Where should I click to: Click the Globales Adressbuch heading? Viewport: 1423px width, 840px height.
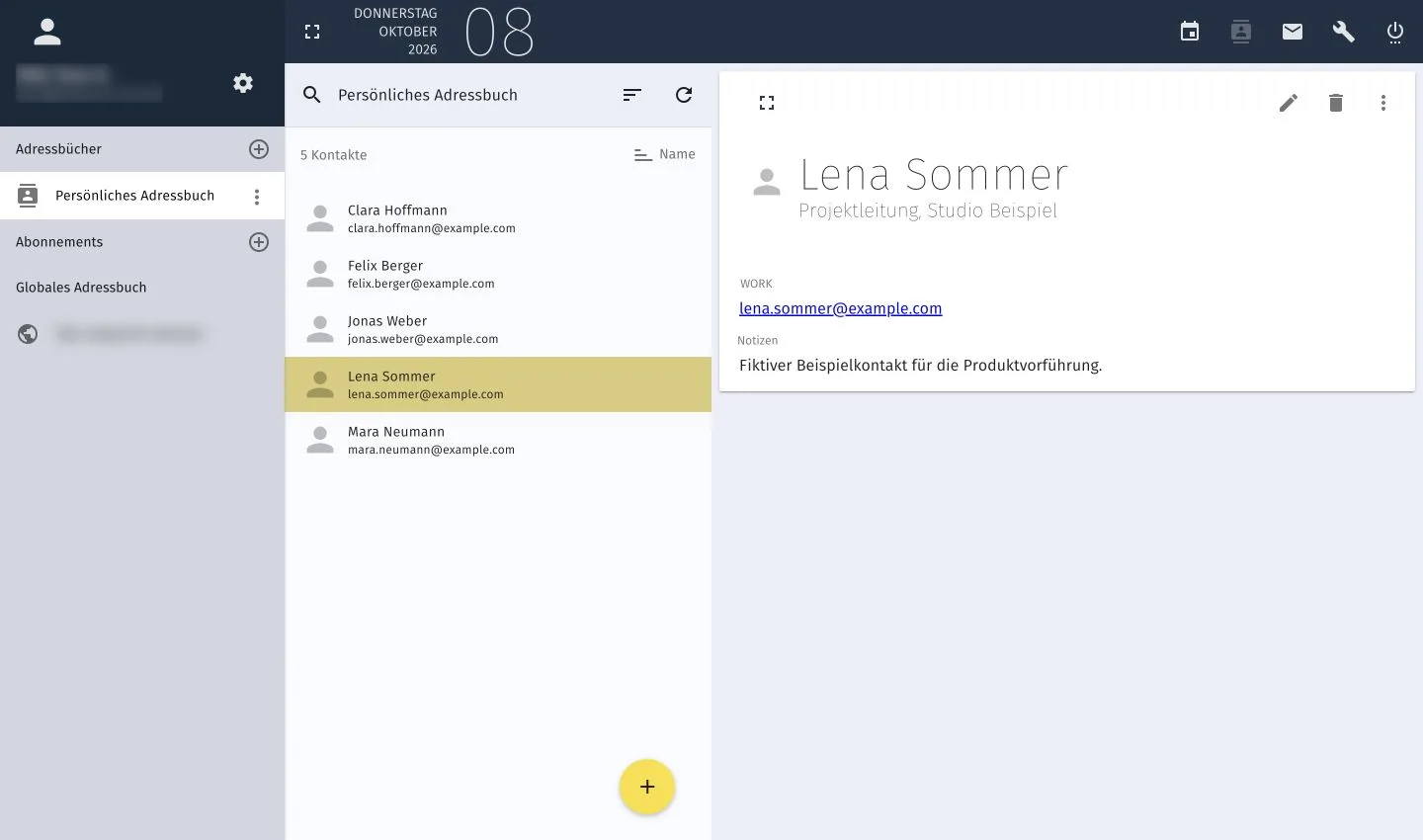[81, 288]
